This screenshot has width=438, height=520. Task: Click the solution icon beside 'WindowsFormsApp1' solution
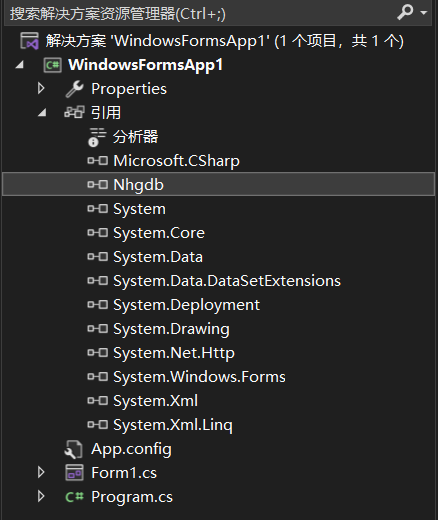coord(29,41)
